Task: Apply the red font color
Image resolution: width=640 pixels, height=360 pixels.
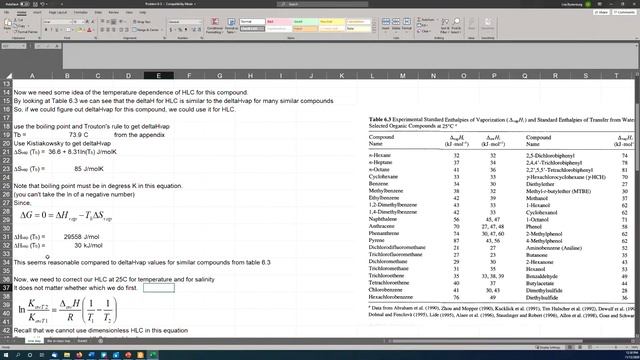Action: 89,30
